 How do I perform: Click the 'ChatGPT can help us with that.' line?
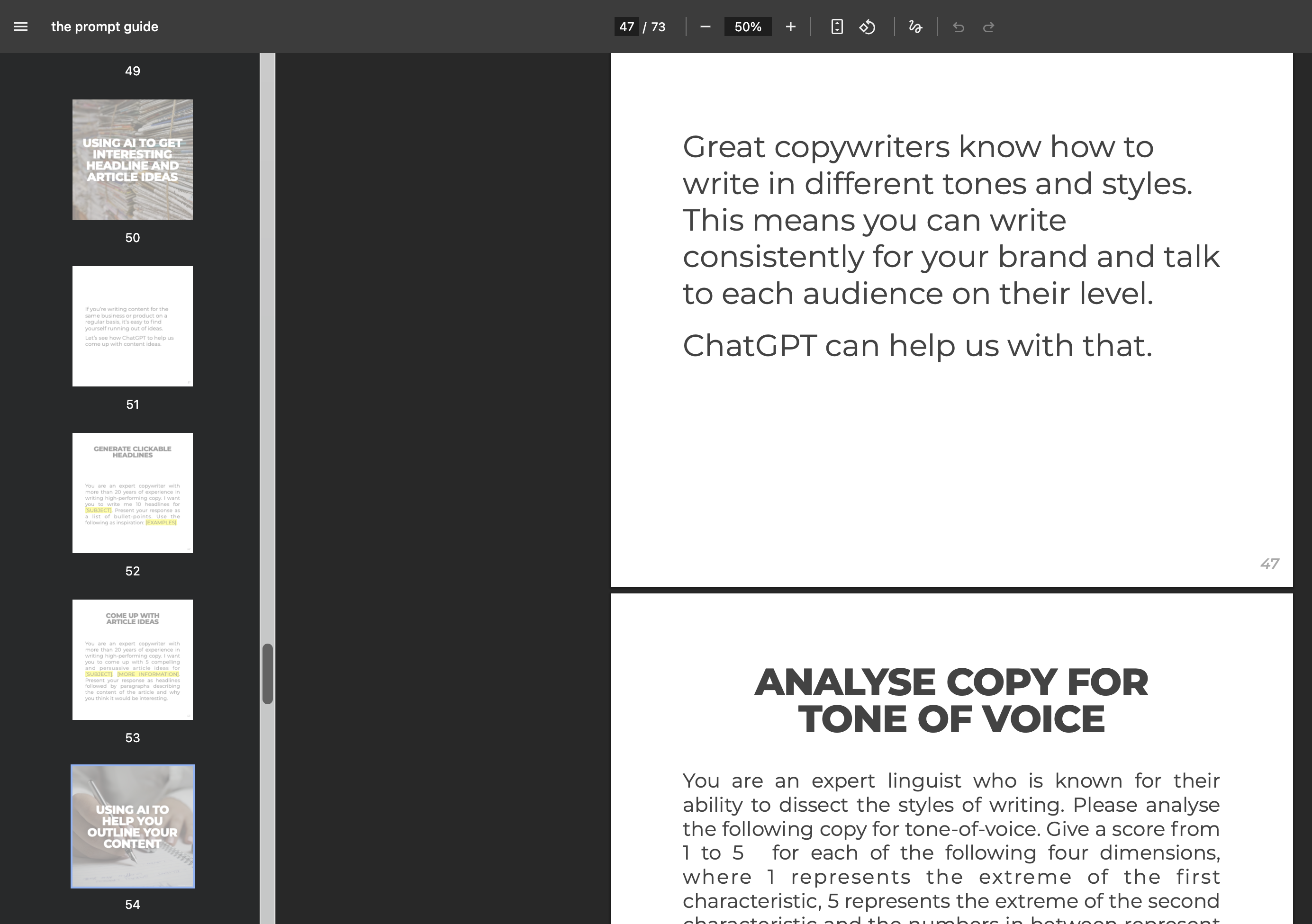coord(917,346)
